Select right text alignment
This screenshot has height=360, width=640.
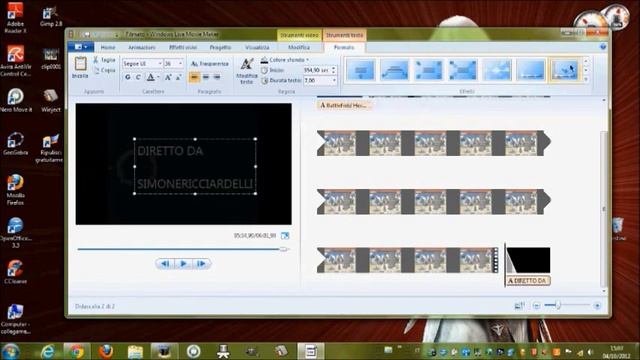[x=217, y=77]
